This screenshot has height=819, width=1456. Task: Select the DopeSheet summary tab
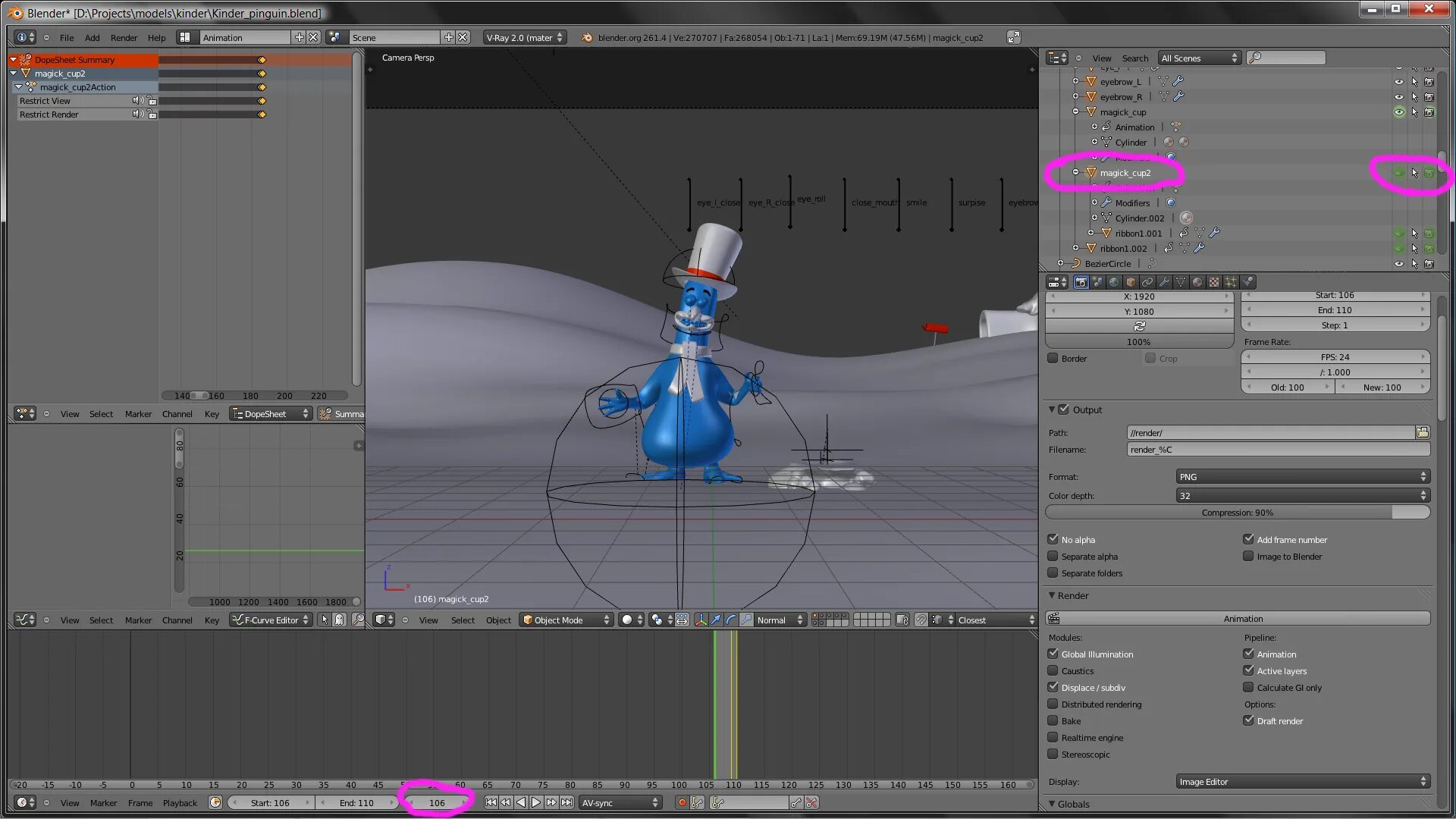point(75,59)
